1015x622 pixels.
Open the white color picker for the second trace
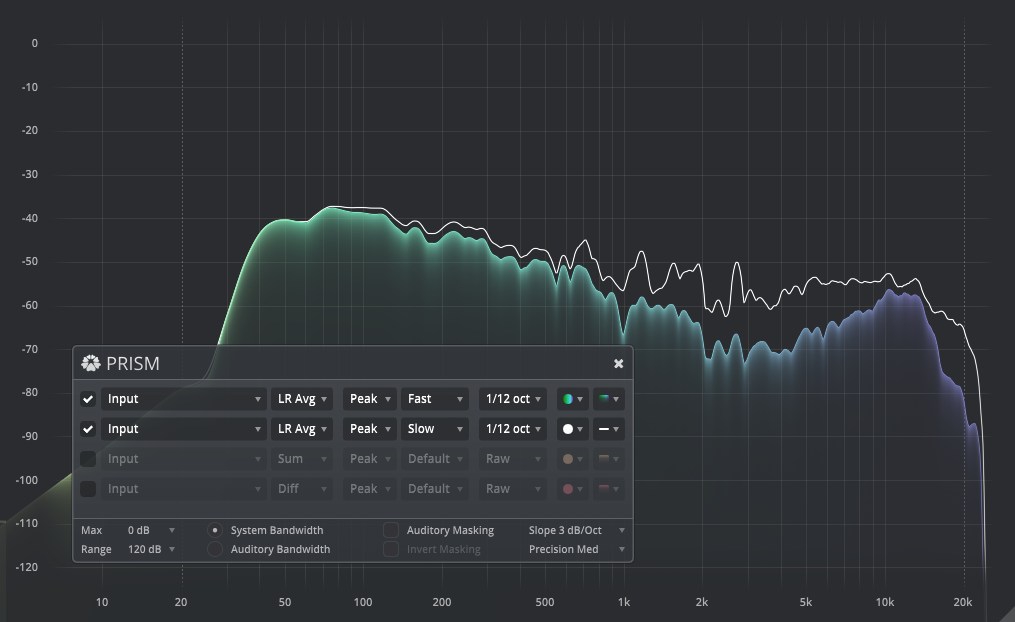click(573, 429)
